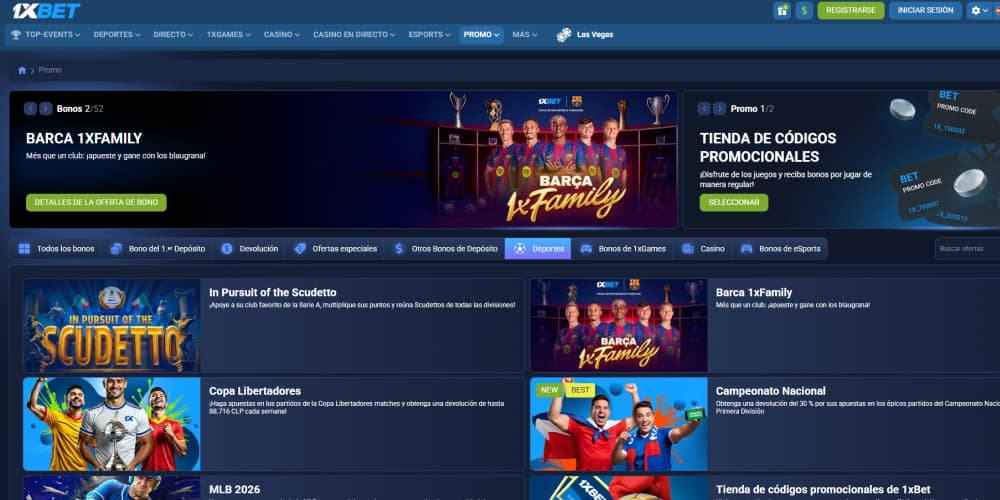The image size is (1000, 500).
Task: Expand the Directo dropdown
Action: (x=173, y=34)
